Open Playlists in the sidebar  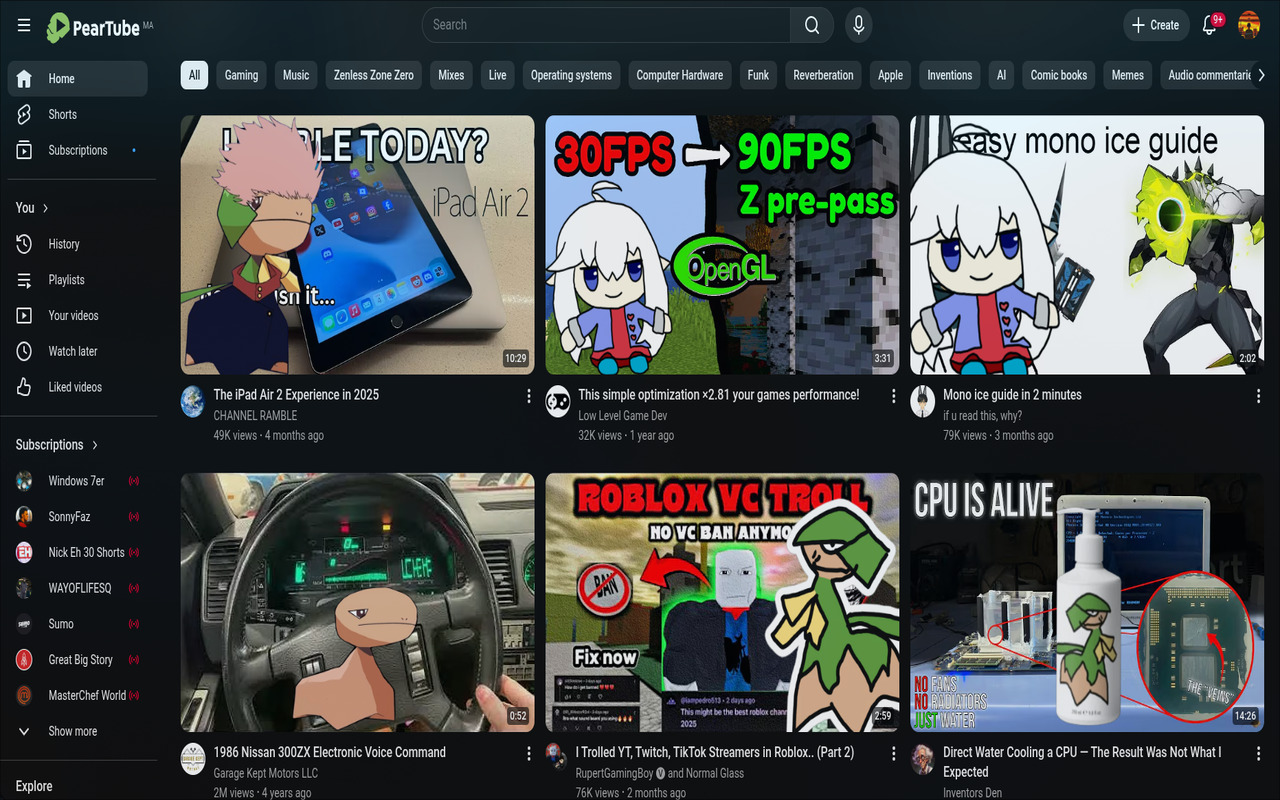click(x=77, y=280)
